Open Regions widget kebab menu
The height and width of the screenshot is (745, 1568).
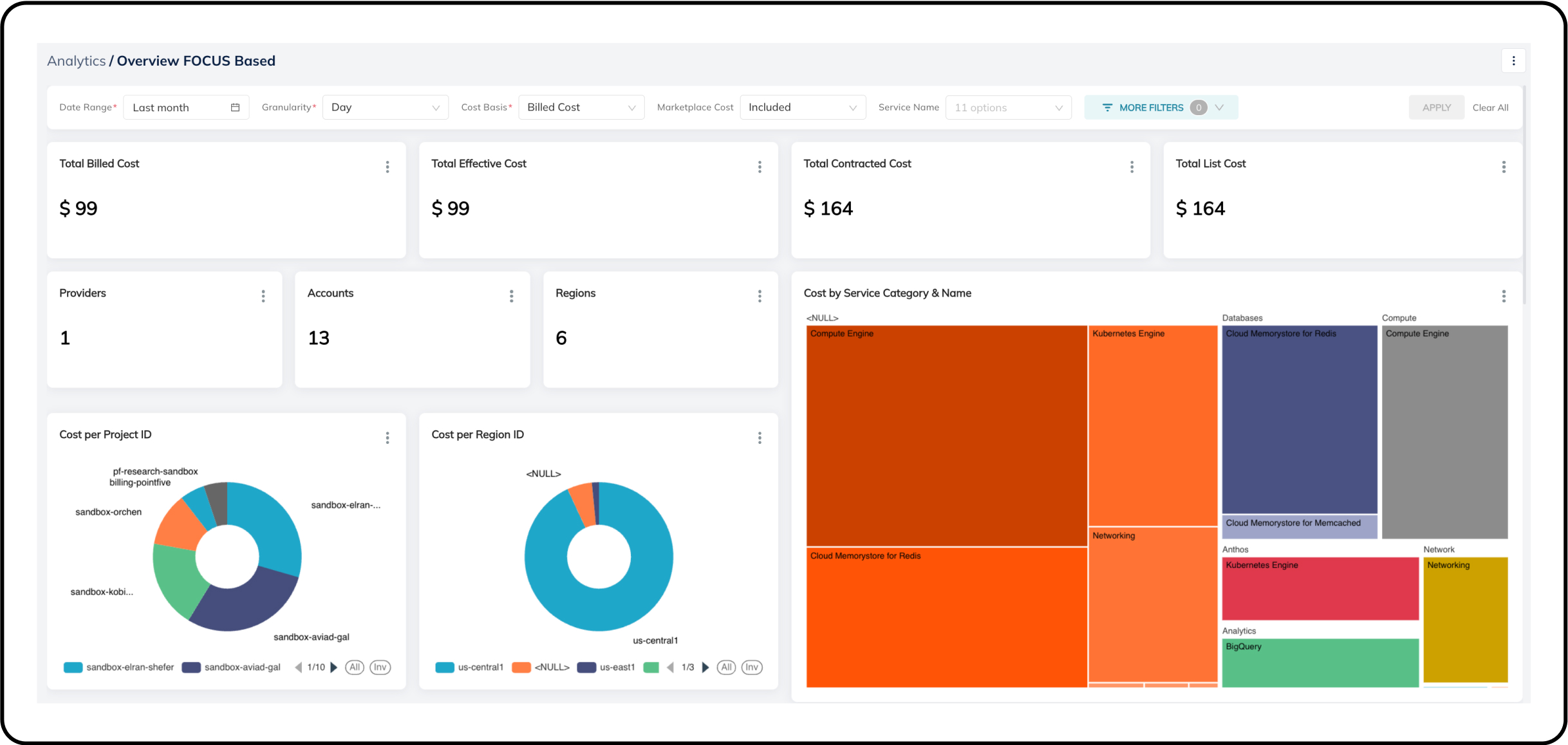pos(760,296)
